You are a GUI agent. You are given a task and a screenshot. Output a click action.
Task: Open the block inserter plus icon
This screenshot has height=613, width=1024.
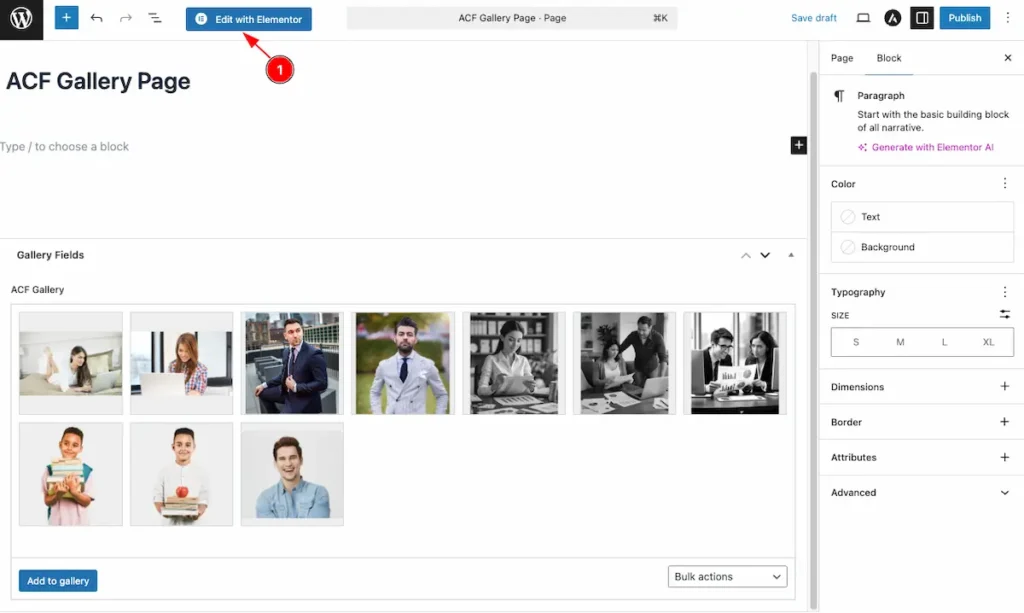coord(66,18)
